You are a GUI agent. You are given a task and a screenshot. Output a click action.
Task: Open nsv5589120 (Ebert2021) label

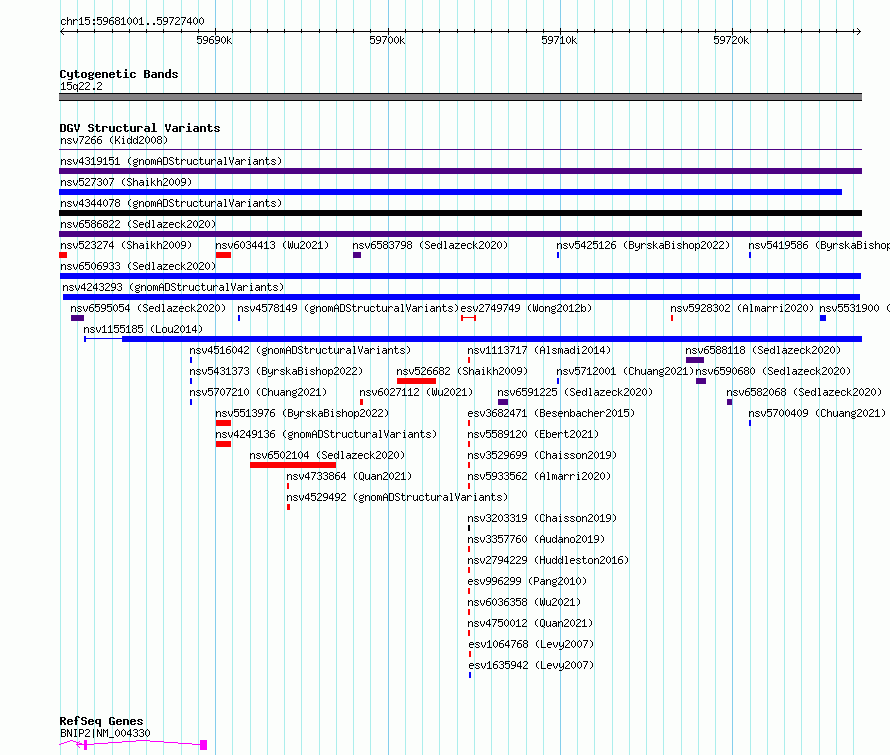click(534, 434)
